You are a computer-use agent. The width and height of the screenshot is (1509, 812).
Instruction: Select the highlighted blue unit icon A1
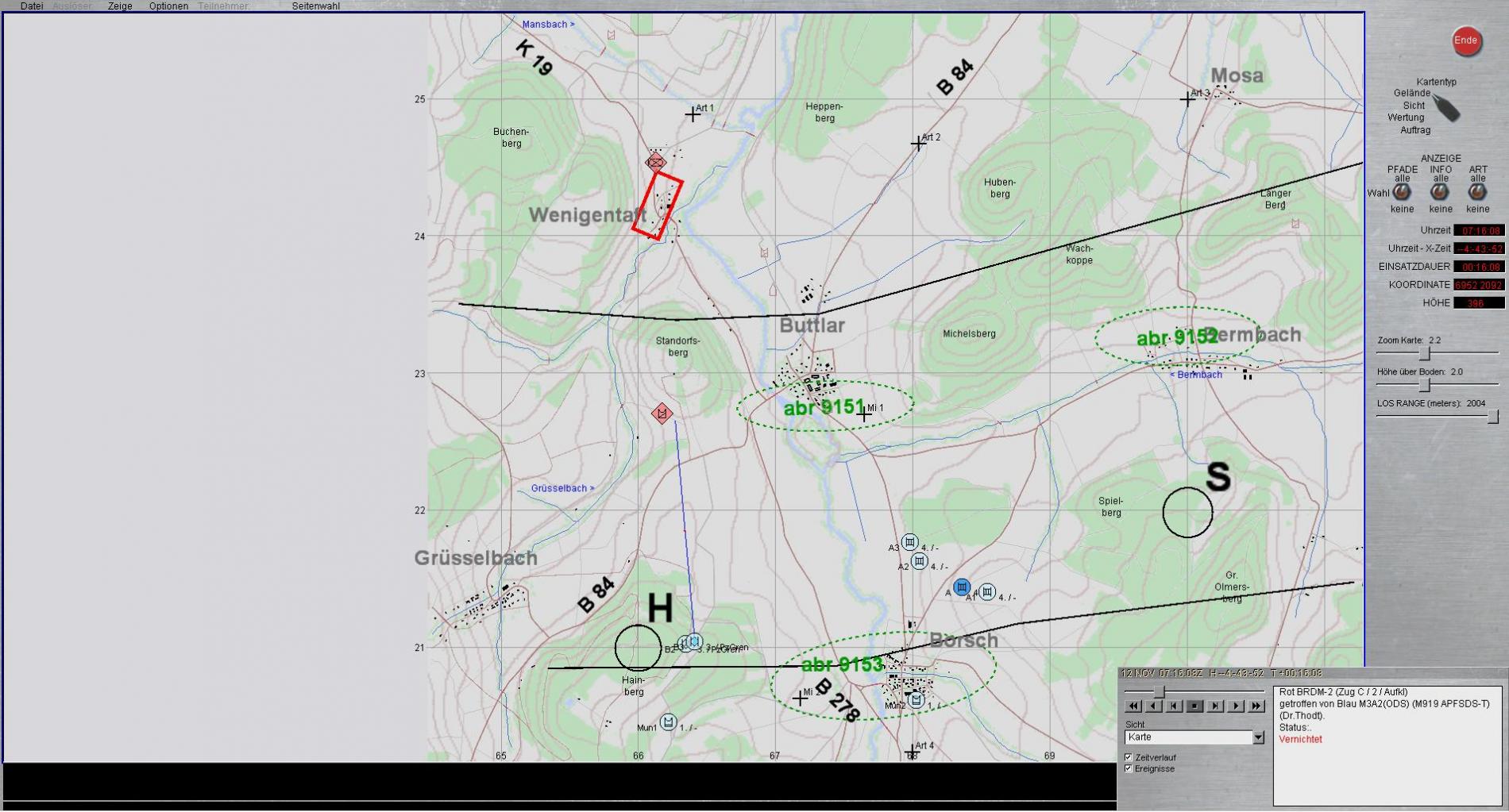(x=962, y=587)
